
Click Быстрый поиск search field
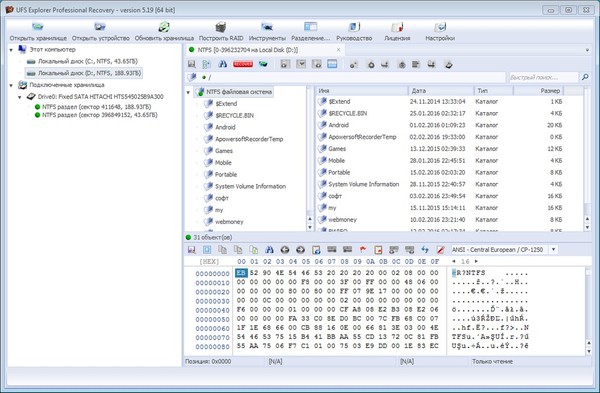[x=543, y=77]
